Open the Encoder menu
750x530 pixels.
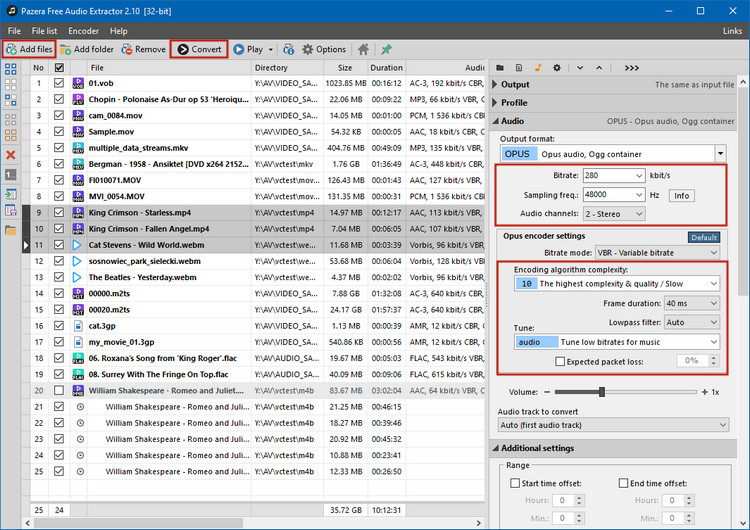coord(84,31)
